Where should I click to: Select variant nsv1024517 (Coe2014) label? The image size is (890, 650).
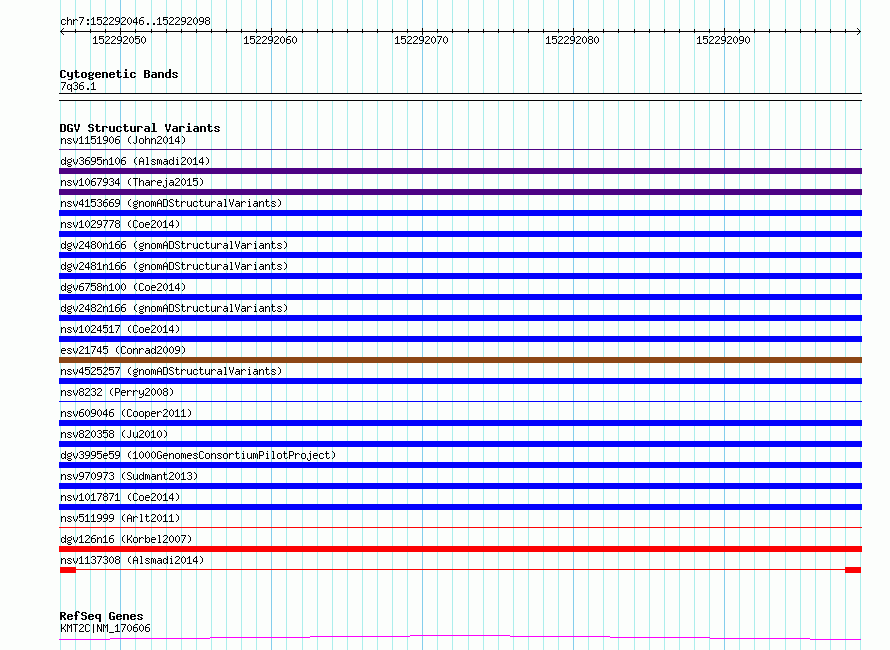[x=120, y=329]
